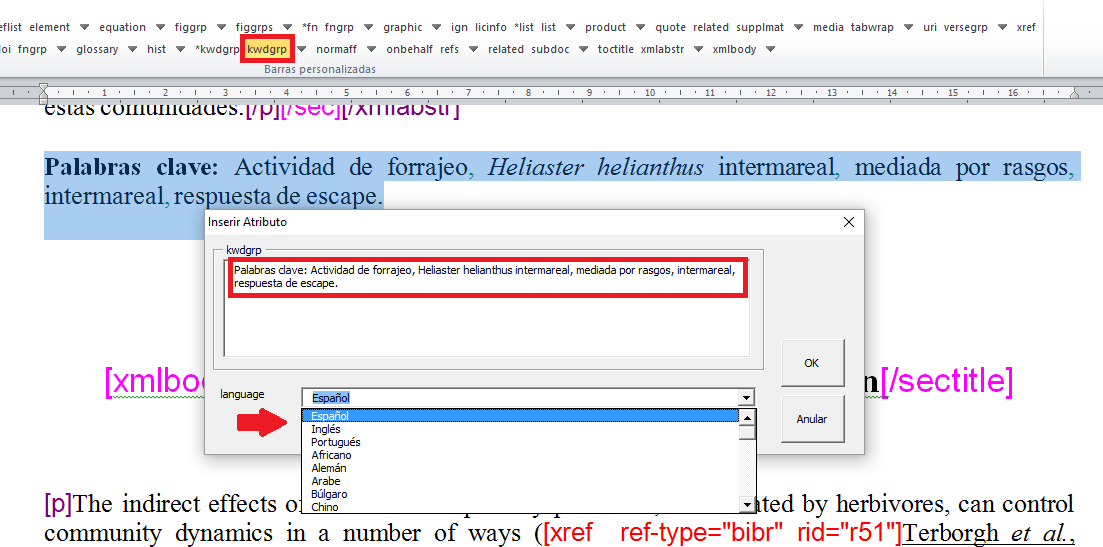
Task: Select Chino in the language dropdown list
Action: click(x=325, y=507)
